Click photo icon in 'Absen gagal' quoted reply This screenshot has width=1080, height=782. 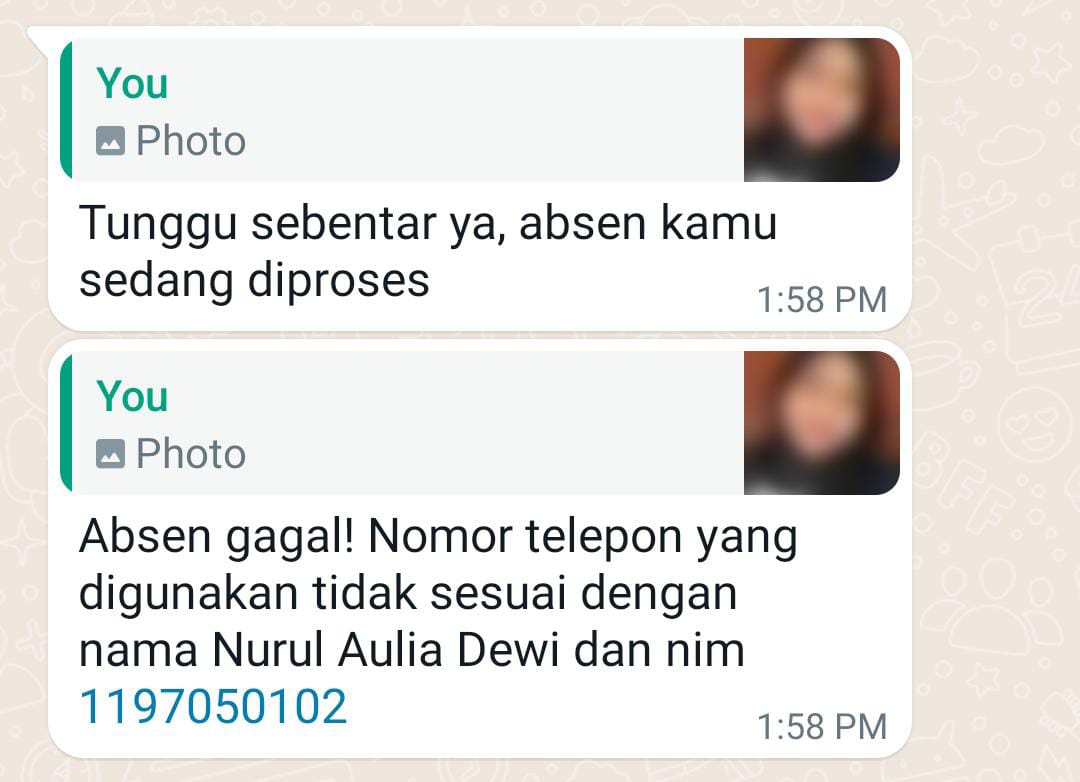tap(110, 453)
